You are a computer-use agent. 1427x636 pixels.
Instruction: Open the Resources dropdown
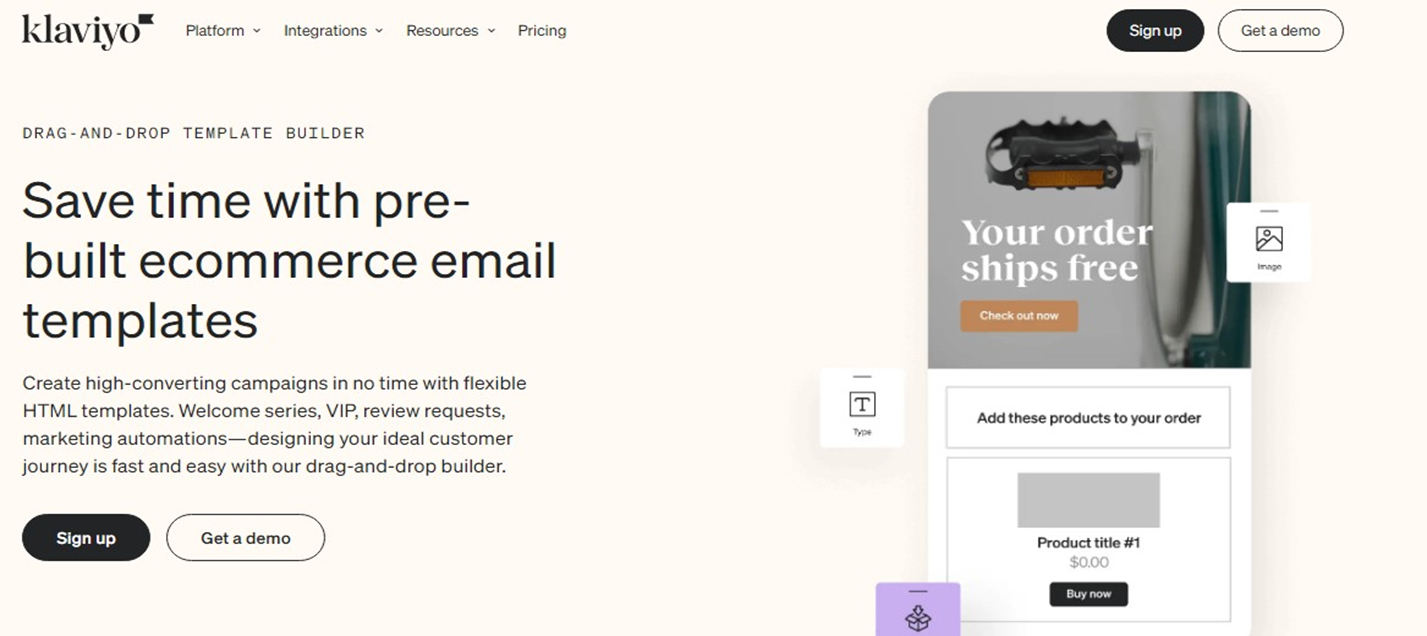coord(449,30)
